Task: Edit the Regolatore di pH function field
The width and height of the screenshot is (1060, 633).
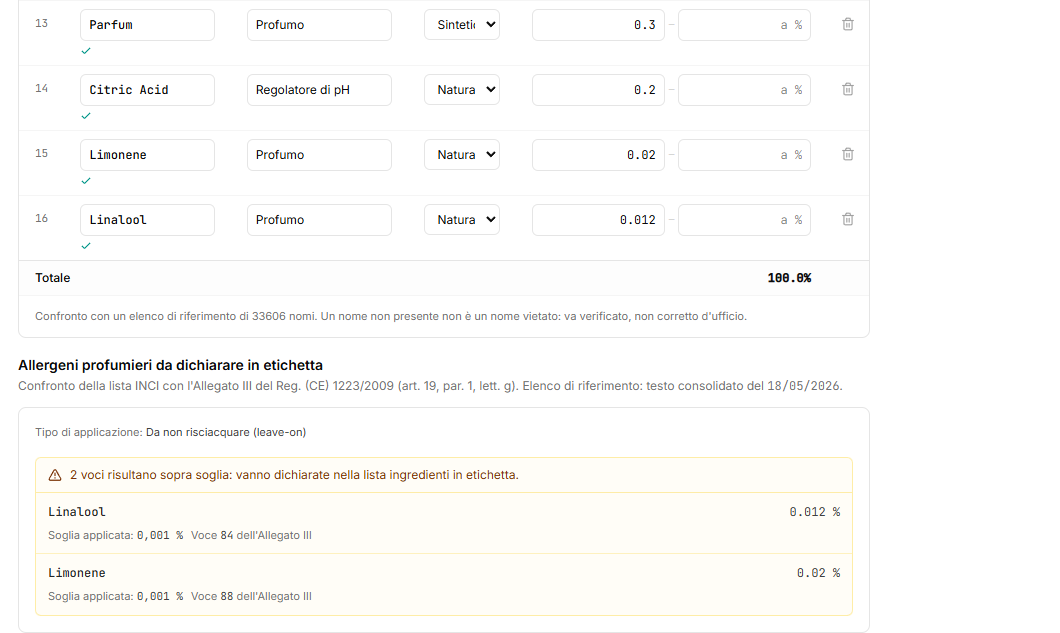Action: [x=319, y=90]
